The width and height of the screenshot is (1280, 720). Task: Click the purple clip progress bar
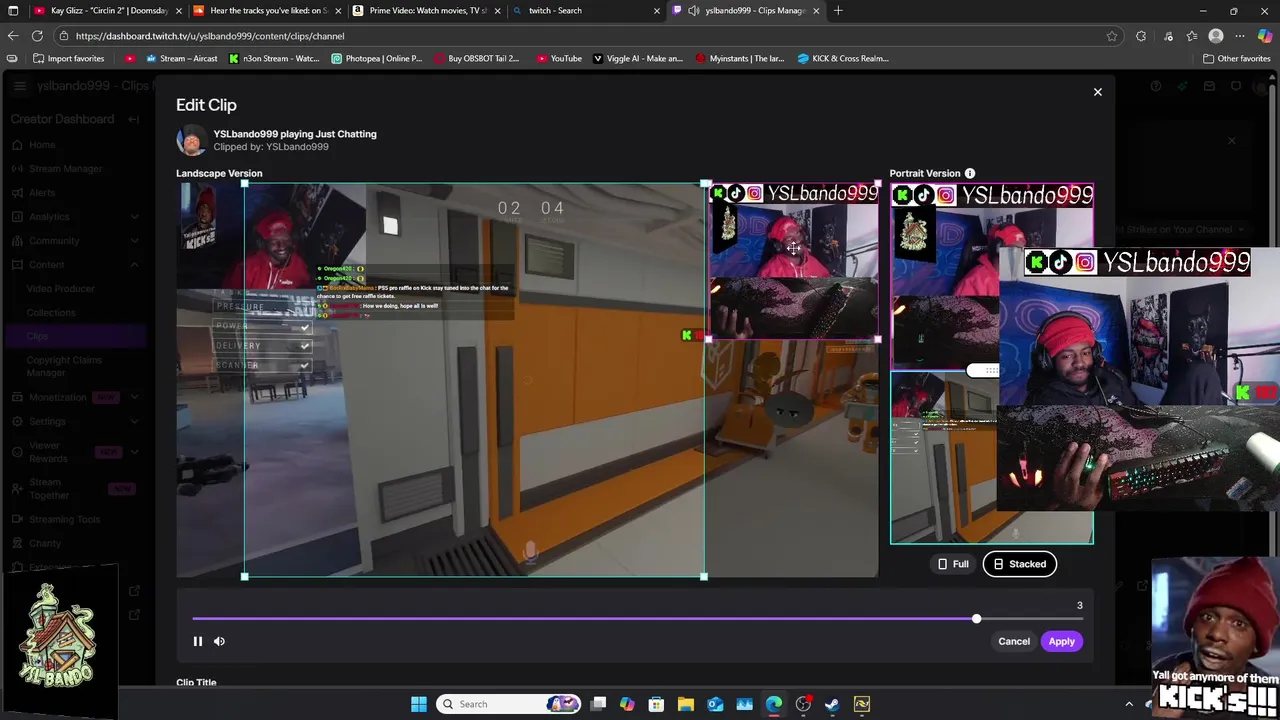(x=584, y=619)
